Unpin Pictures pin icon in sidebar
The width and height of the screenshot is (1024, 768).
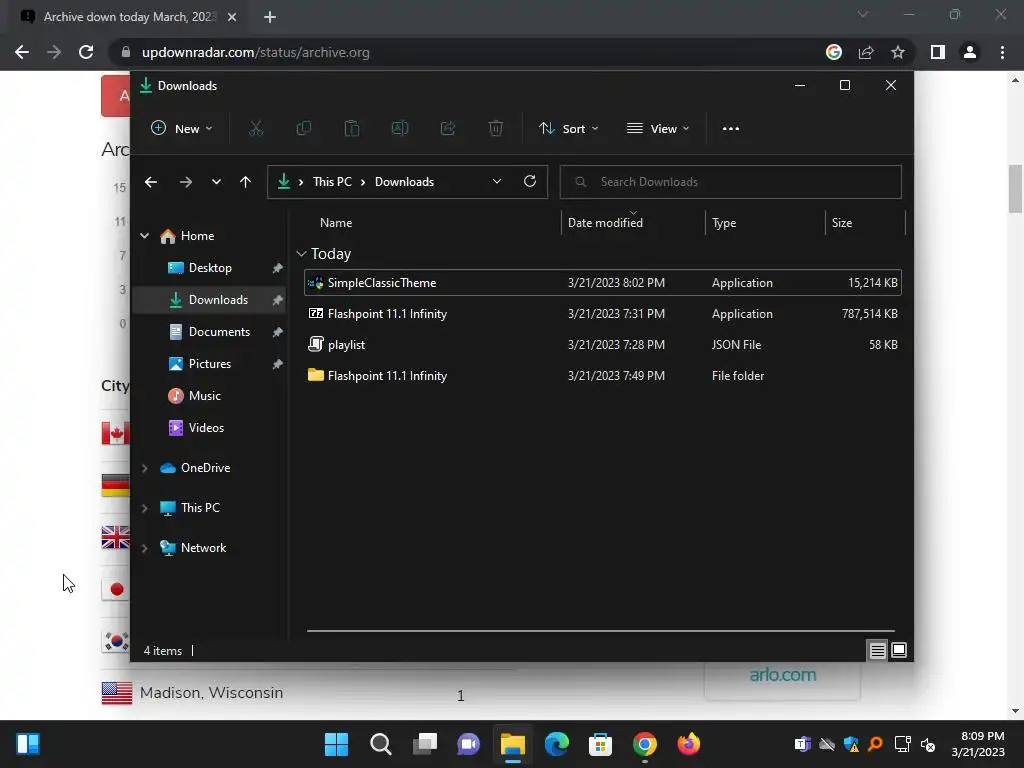click(x=277, y=364)
